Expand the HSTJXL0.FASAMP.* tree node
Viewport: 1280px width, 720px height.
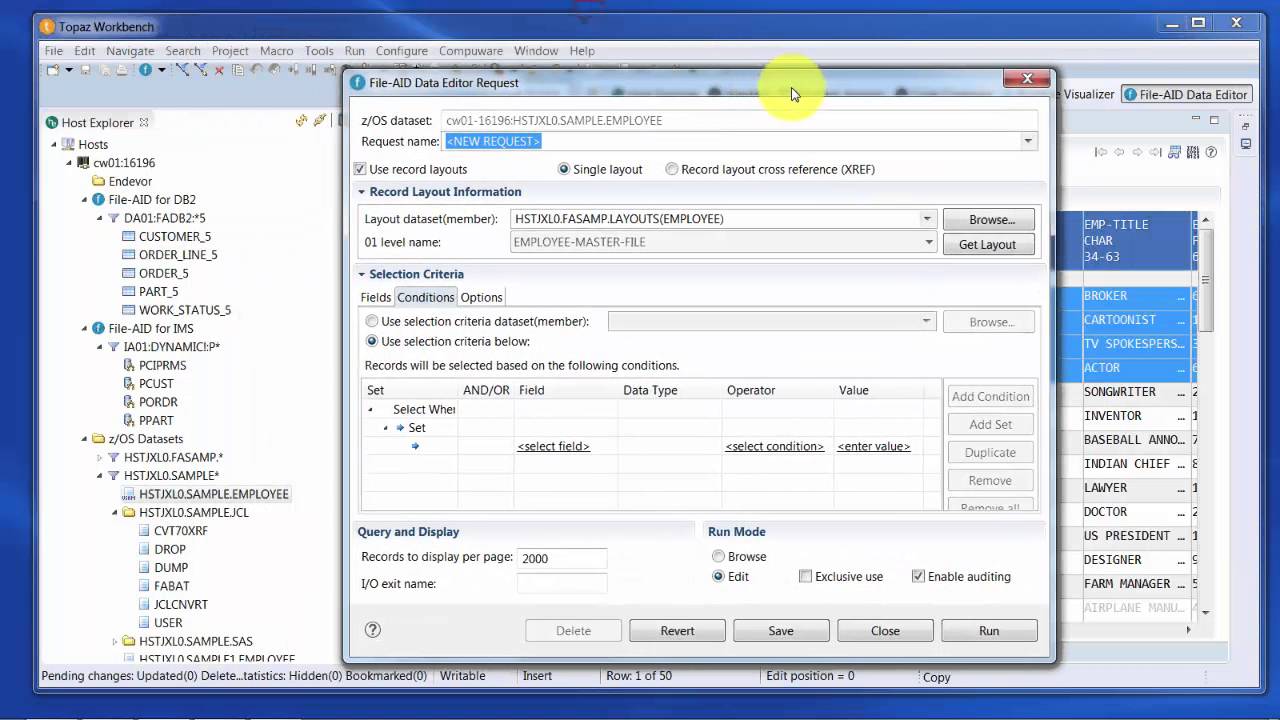100,457
